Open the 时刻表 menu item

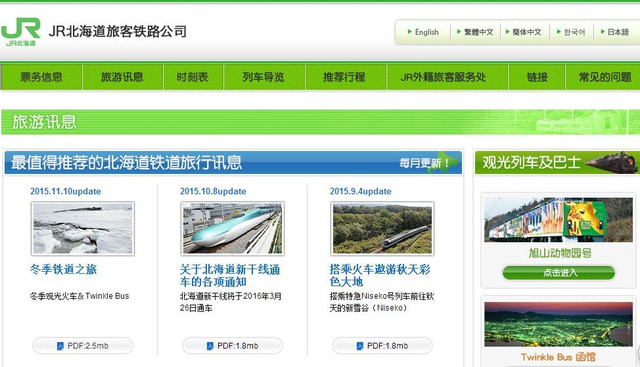(193, 77)
